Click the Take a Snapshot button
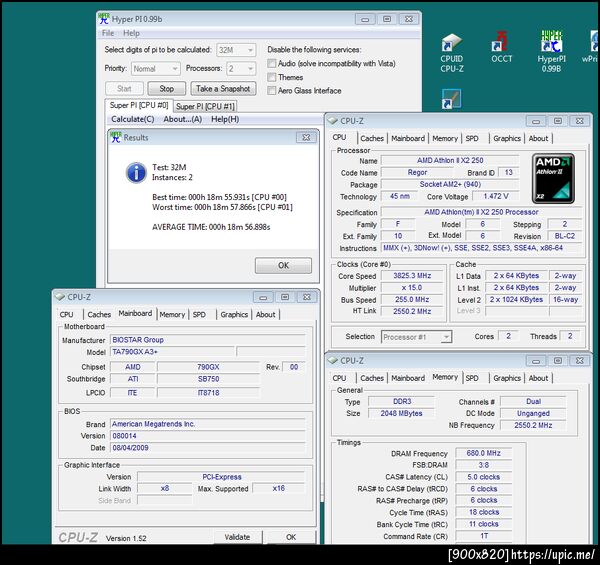Viewport: 600px width, 565px height. point(223,89)
